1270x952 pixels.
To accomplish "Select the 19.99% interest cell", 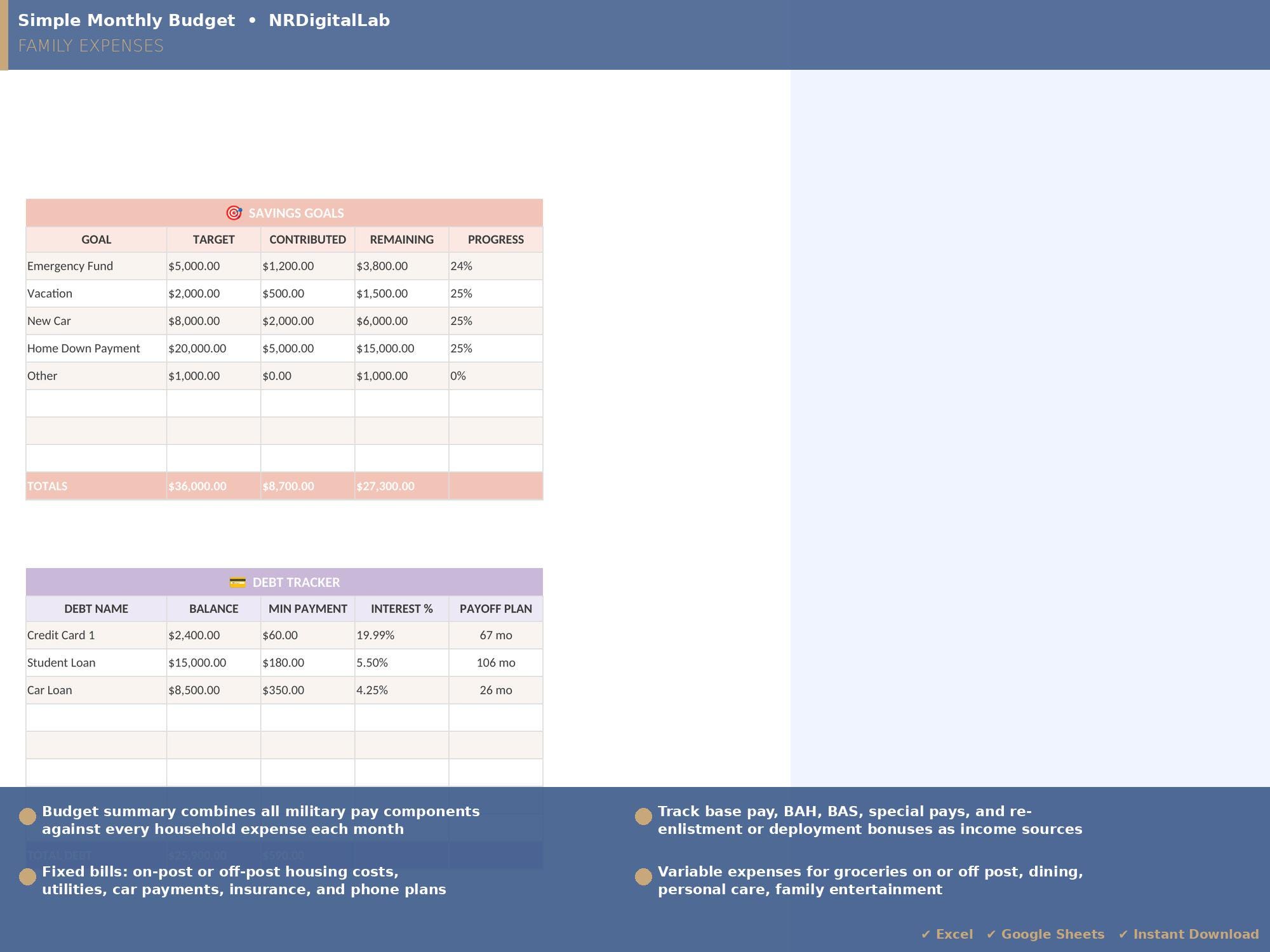I will pos(402,635).
